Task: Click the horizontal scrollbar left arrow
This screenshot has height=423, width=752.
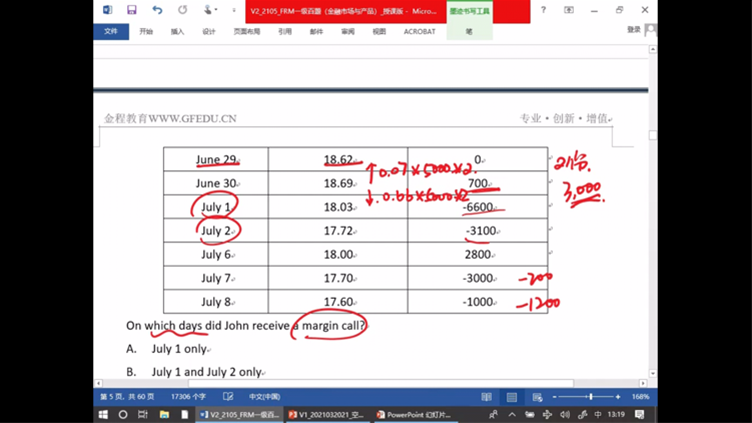Action: pos(98,383)
